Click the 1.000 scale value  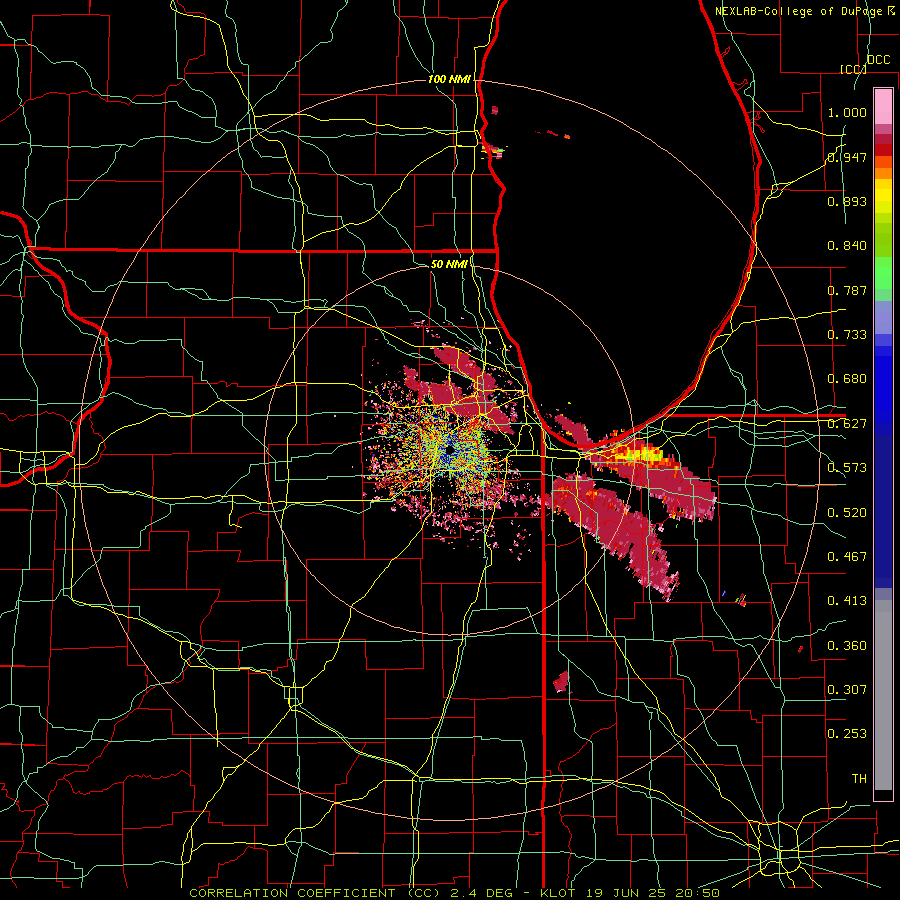click(x=847, y=112)
